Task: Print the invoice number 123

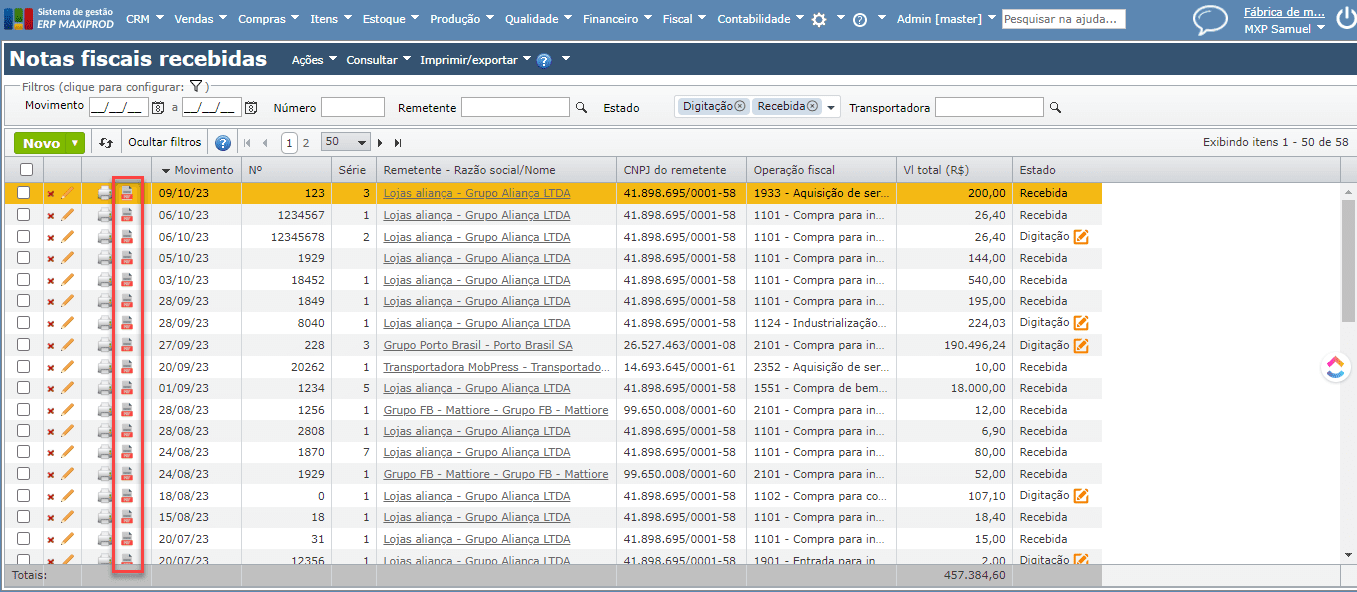Action: [x=105, y=193]
